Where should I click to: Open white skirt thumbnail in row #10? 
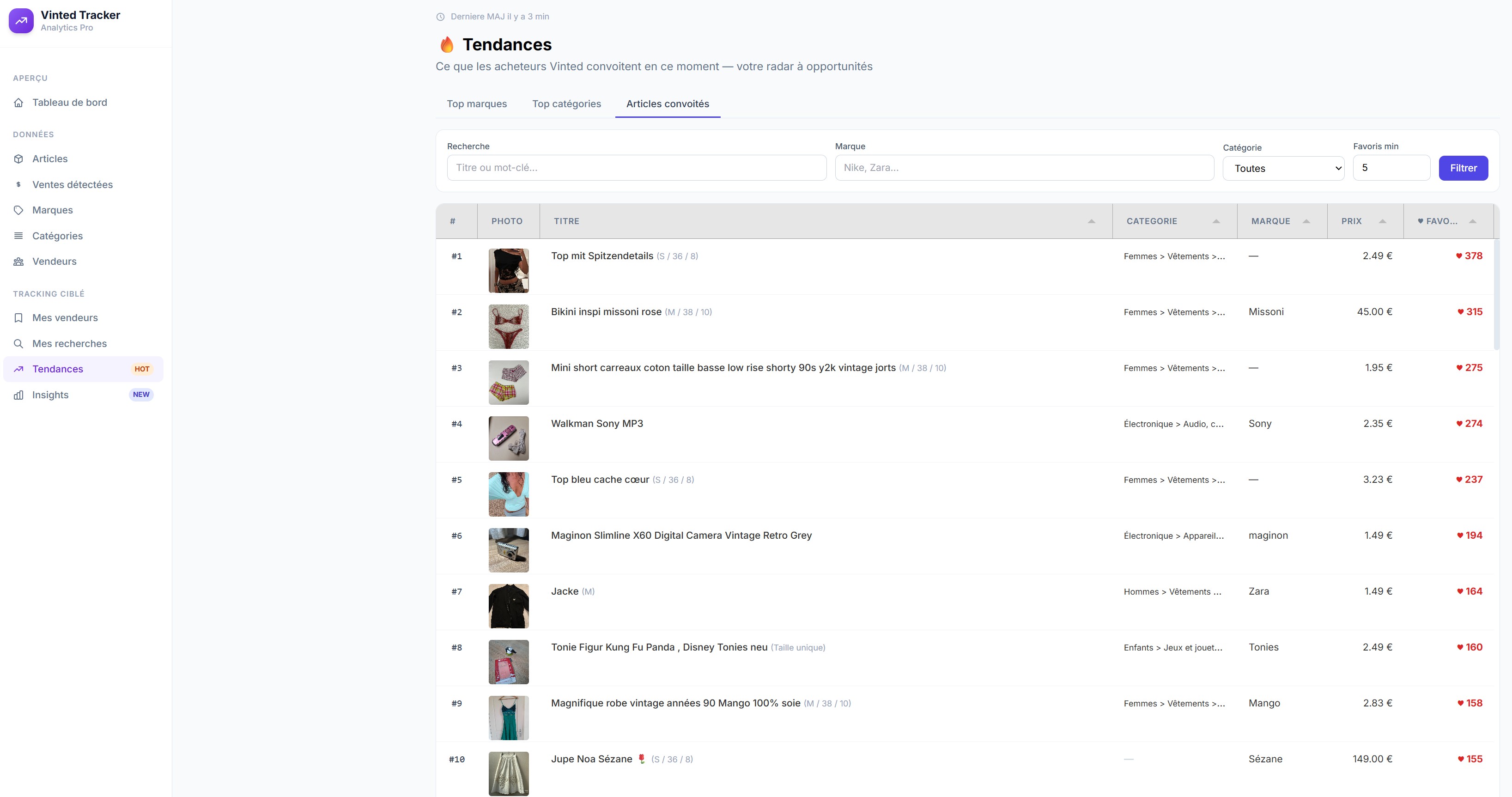click(509, 773)
